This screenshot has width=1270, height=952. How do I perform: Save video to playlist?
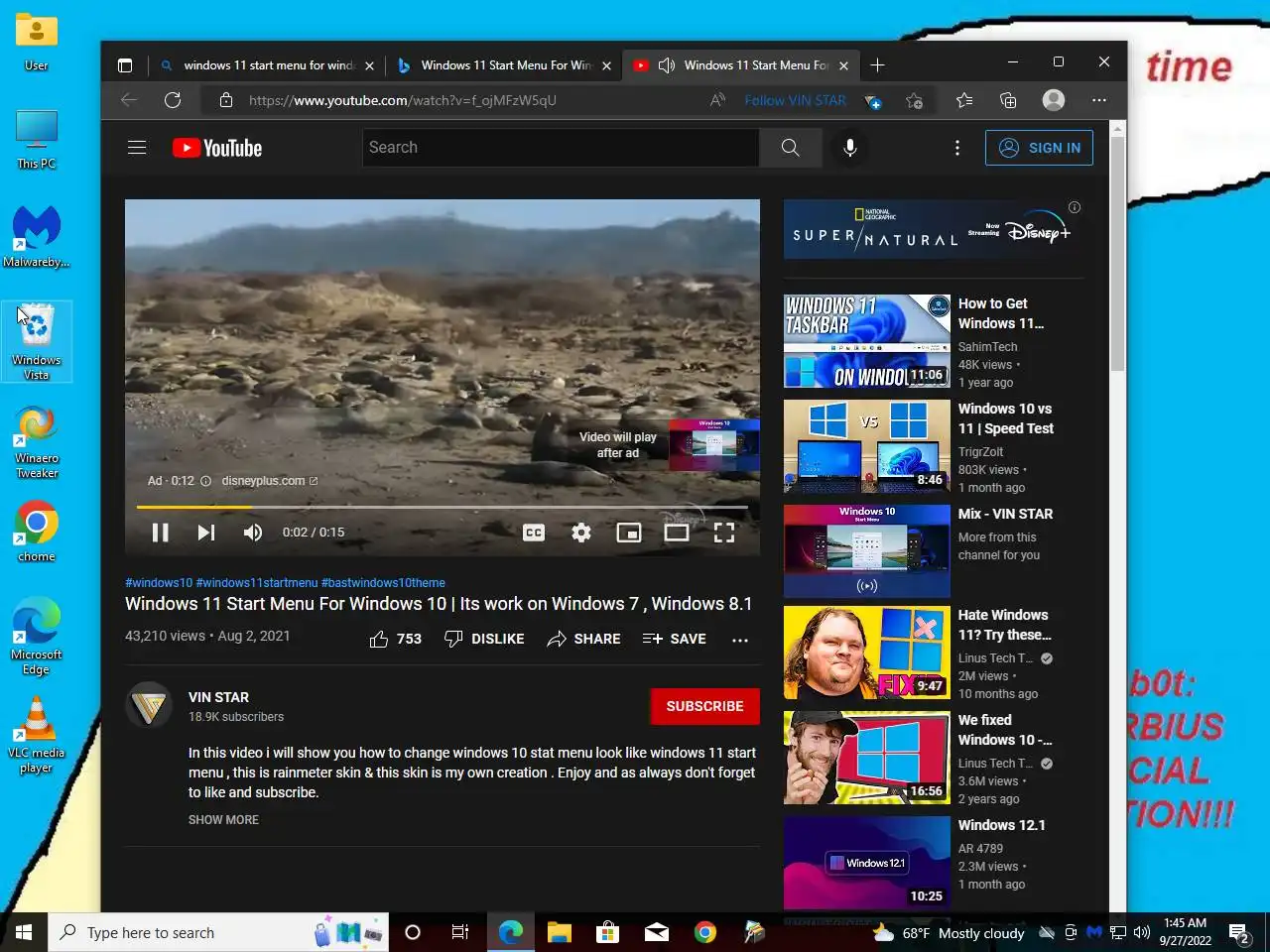point(675,640)
